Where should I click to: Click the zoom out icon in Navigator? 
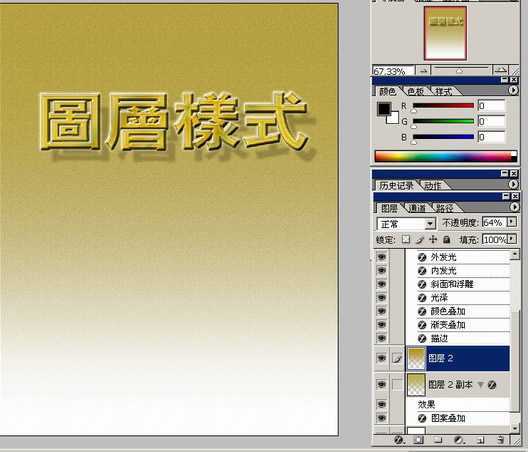pos(423,70)
